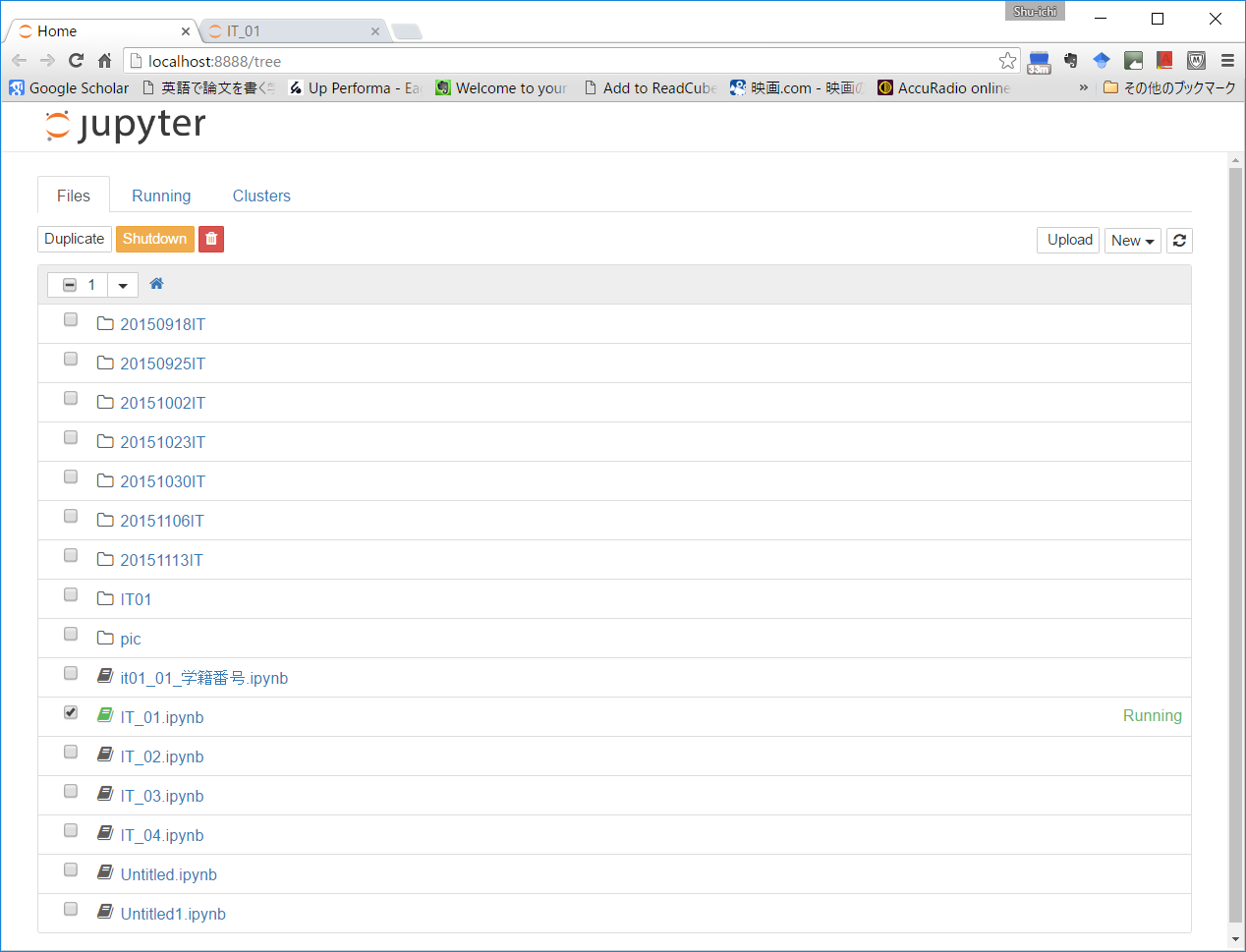Click the vertical page scrollbar
Image resolution: width=1246 pixels, height=952 pixels.
(1235, 540)
